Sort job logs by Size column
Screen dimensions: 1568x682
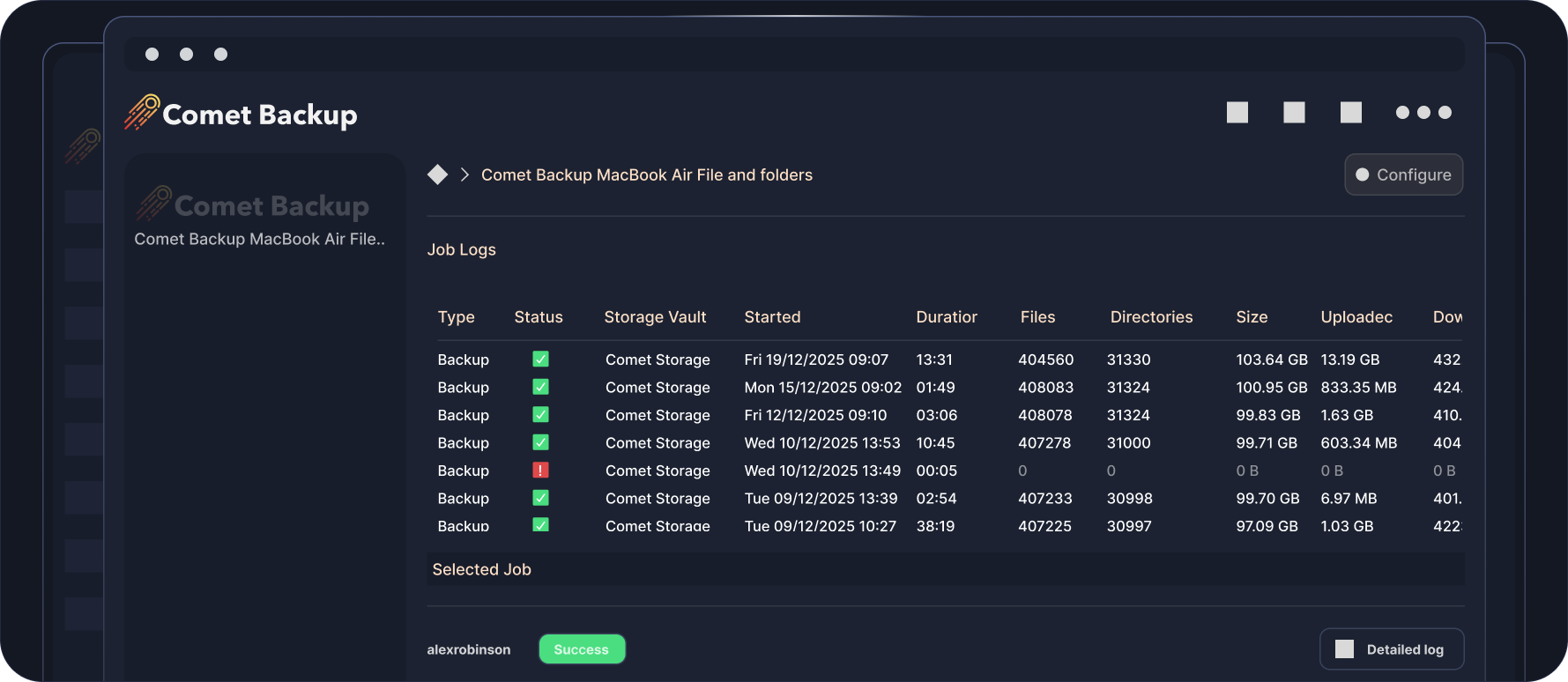(1251, 317)
